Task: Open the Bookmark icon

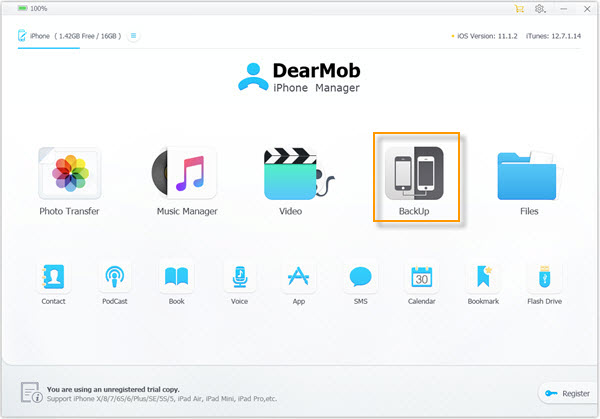Action: click(x=483, y=277)
